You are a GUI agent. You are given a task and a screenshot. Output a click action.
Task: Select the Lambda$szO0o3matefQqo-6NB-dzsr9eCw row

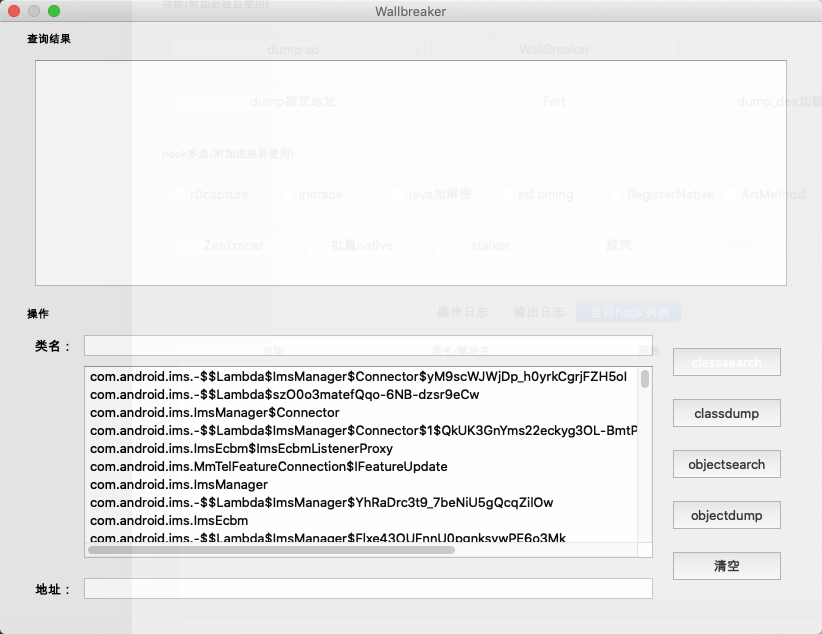coord(363,394)
